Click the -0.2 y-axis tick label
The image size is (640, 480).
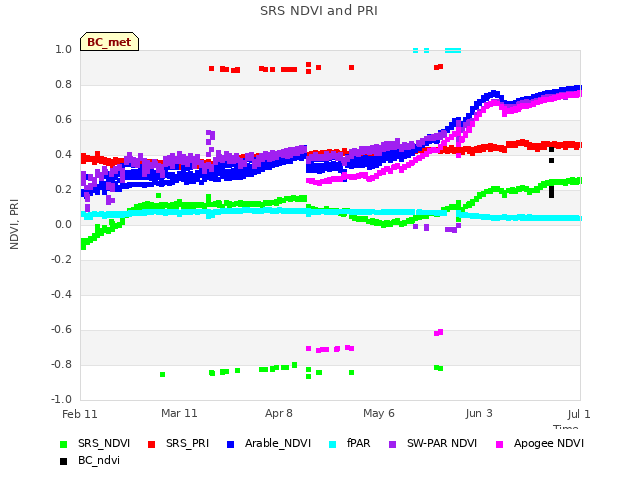pos(61,259)
